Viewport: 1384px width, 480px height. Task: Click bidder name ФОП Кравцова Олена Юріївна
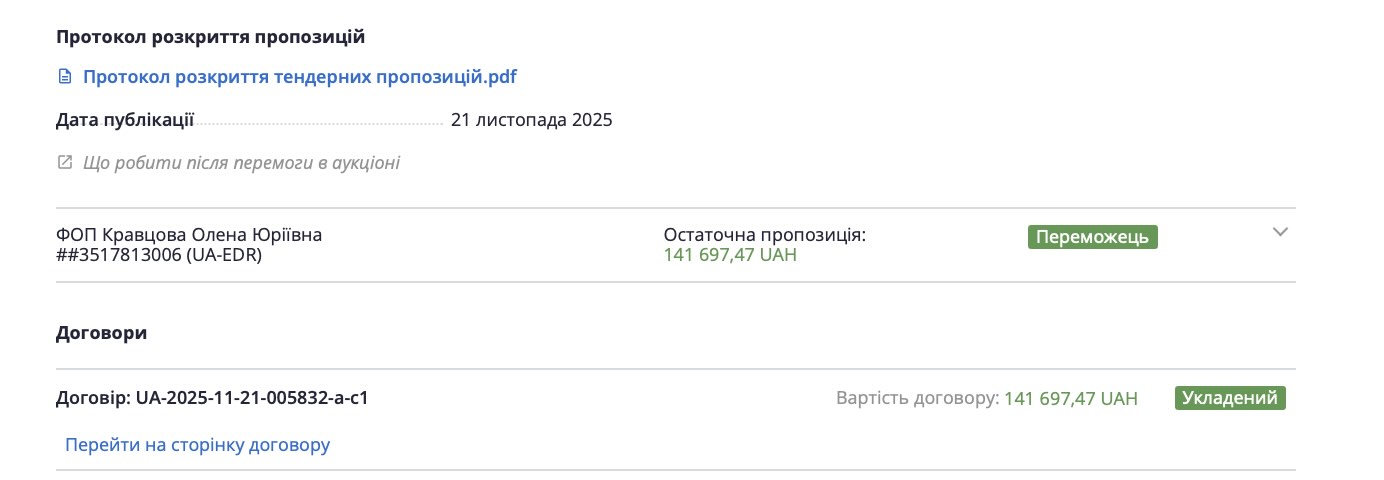point(189,235)
